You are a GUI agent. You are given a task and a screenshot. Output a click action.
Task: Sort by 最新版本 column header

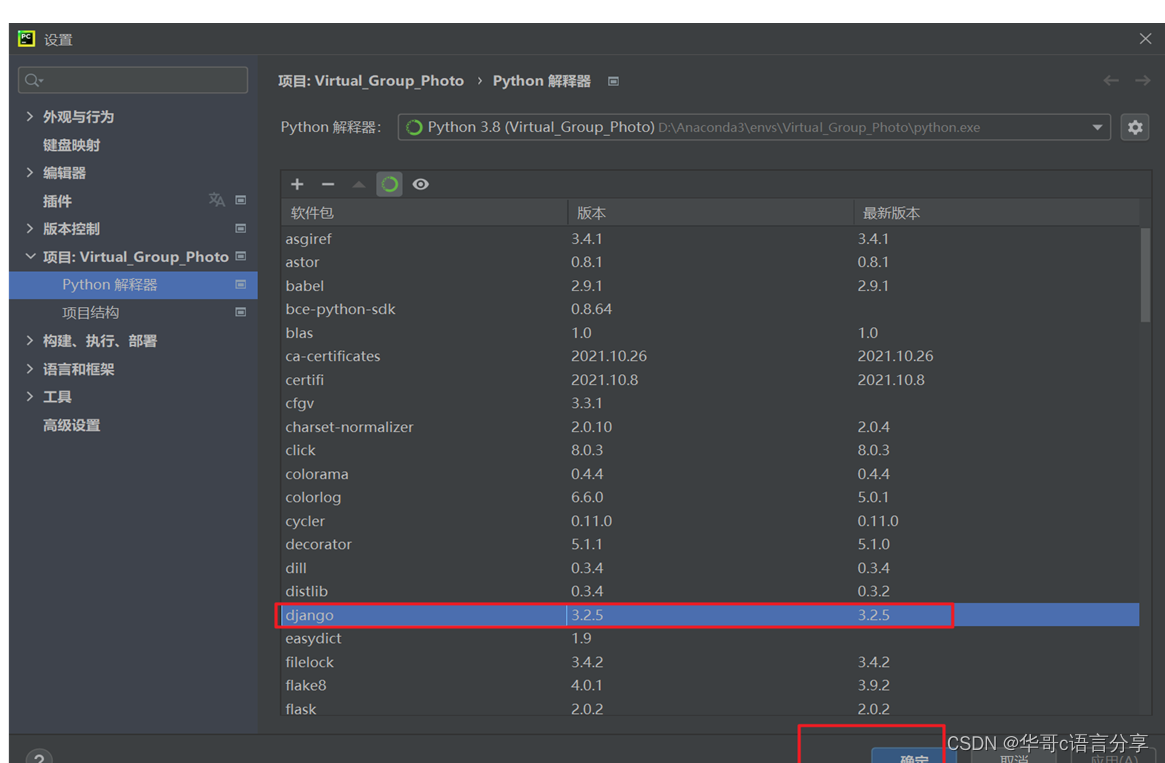[x=996, y=212]
